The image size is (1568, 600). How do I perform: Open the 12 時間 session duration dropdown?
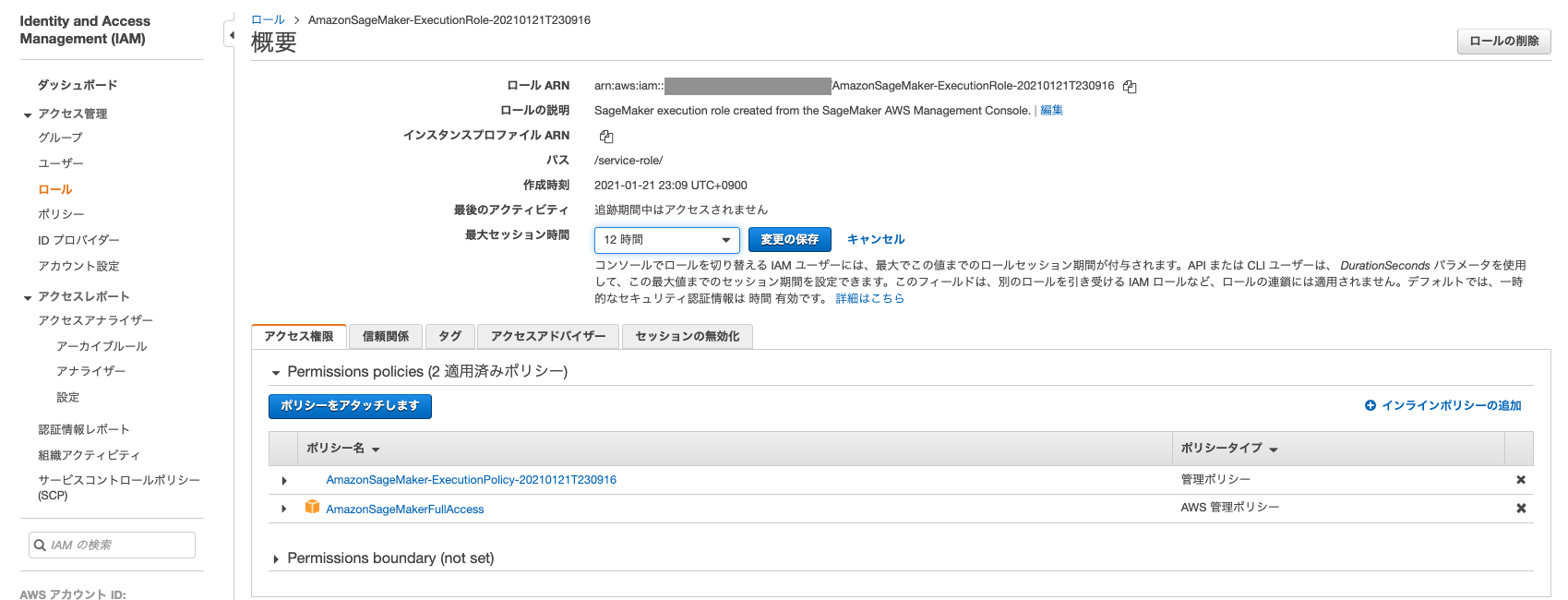click(667, 240)
